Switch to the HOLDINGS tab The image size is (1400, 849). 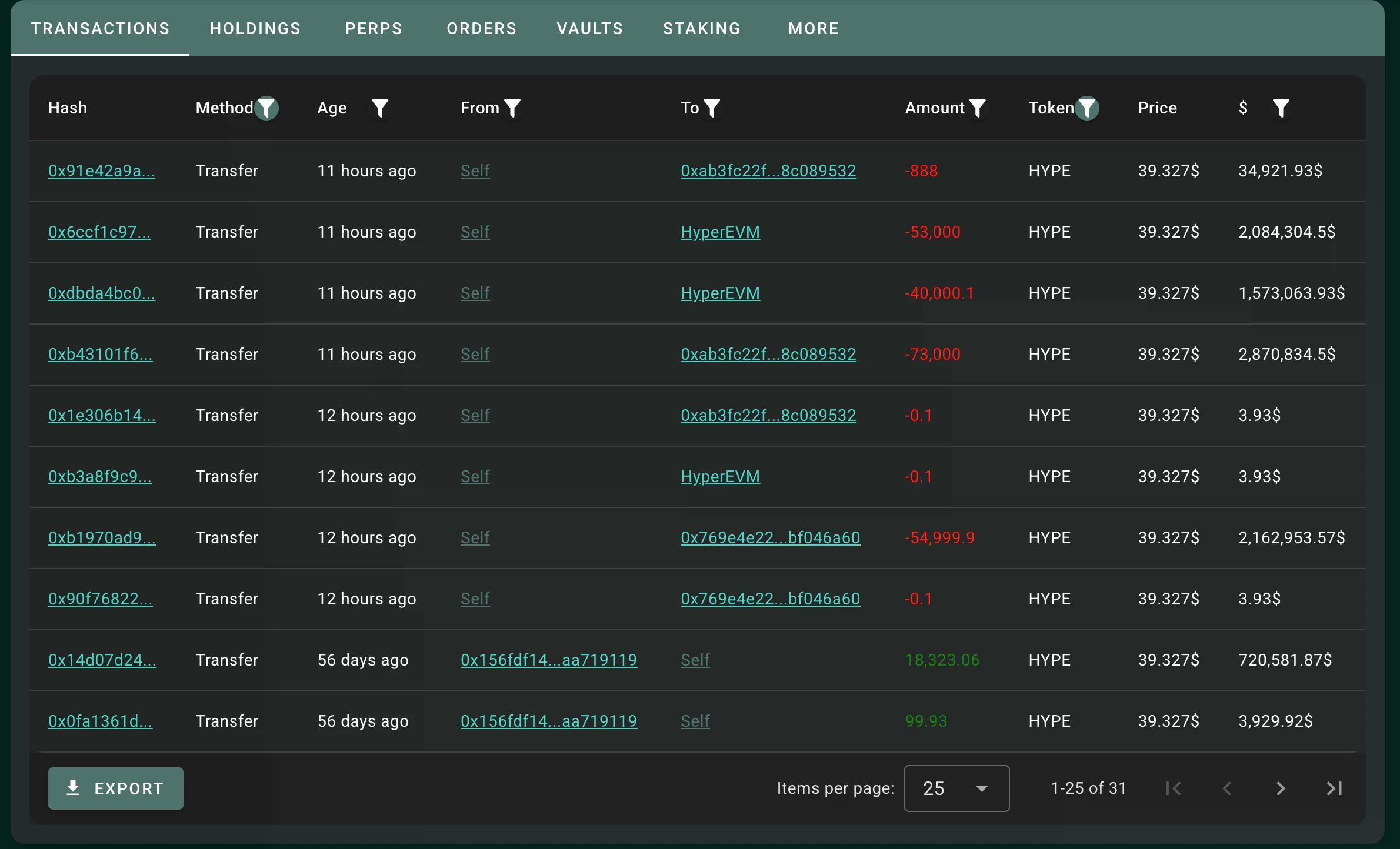(x=255, y=28)
